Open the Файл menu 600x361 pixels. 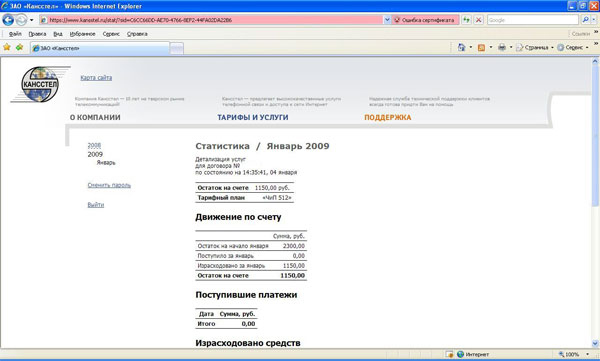[x=15, y=34]
